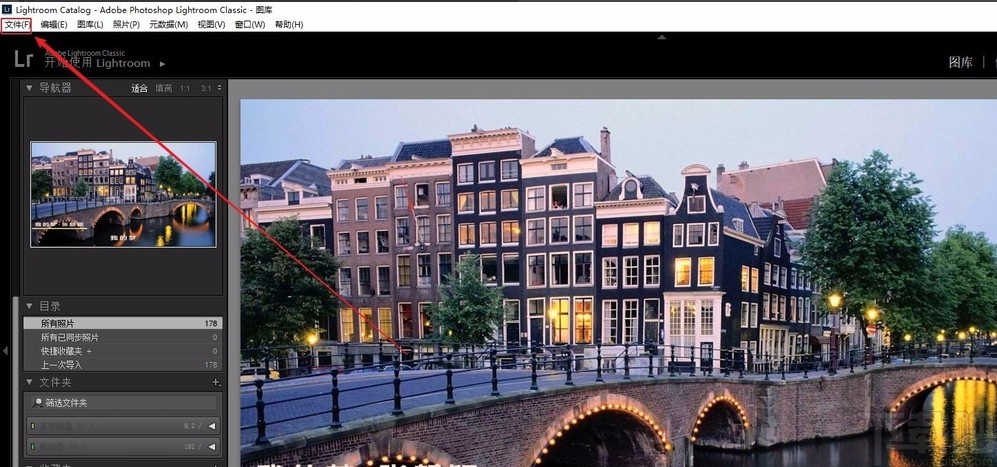The width and height of the screenshot is (997, 467).
Task: Click the magnifier icon in 筛选文件夹
Action: click(x=38, y=403)
